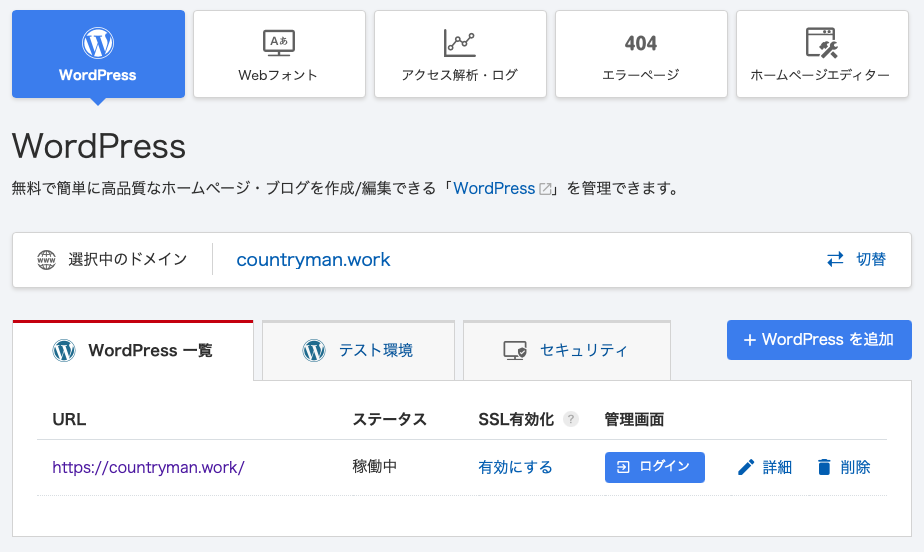Image resolution: width=924 pixels, height=552 pixels.
Task: Click the アクセス解析・ログ graph icon
Action: coord(460,43)
